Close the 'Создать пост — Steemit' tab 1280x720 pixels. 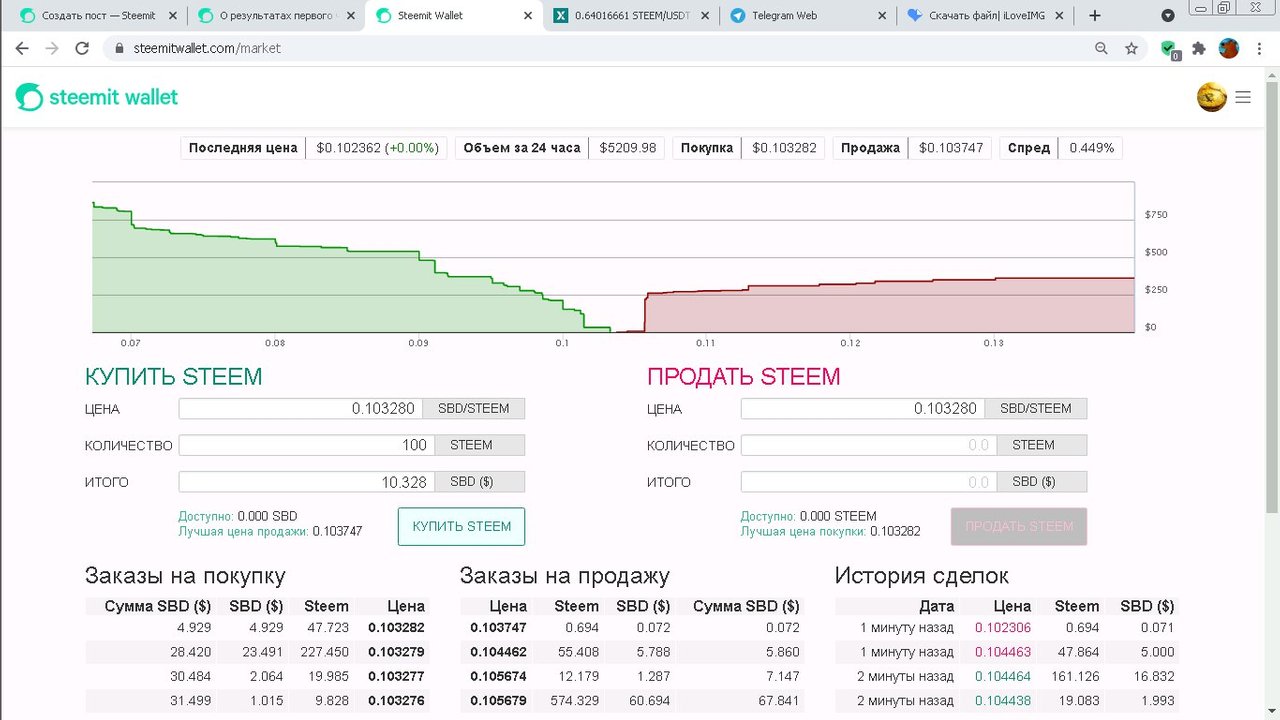click(174, 16)
